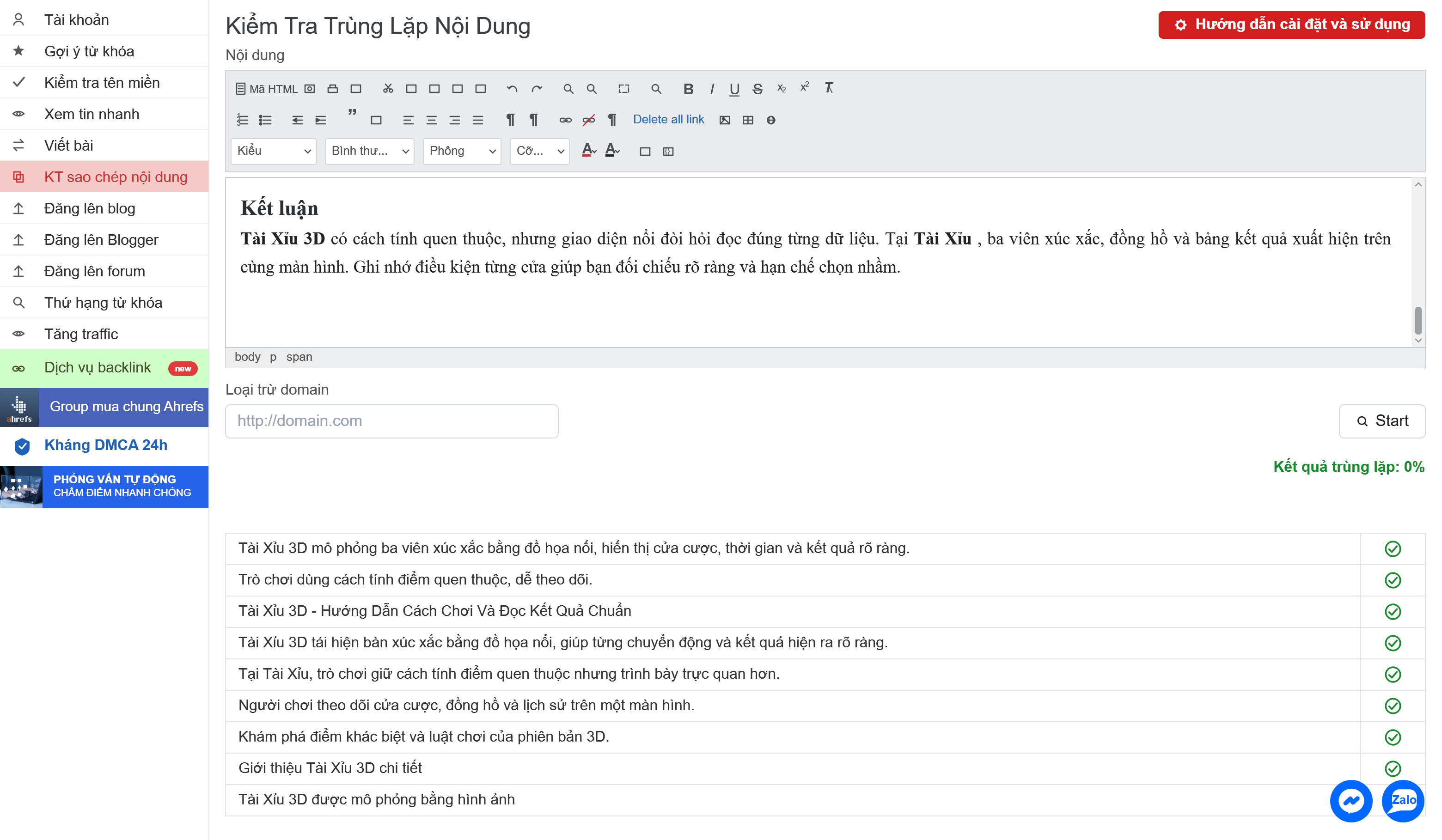Open the Kiểu style dropdown
This screenshot has width=1442, height=840.
pos(274,151)
